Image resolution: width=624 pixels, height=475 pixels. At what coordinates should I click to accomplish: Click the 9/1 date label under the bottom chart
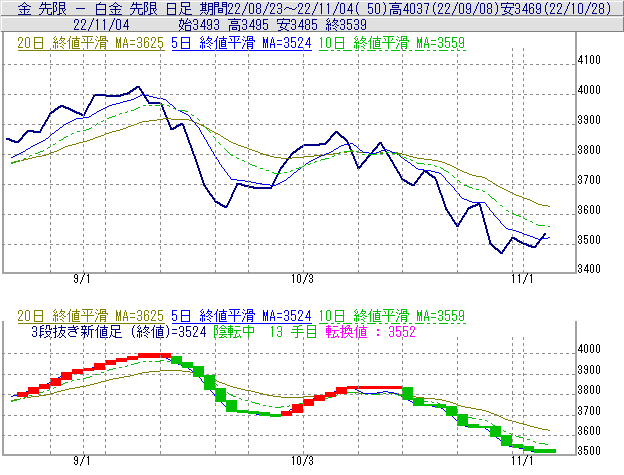point(82,461)
